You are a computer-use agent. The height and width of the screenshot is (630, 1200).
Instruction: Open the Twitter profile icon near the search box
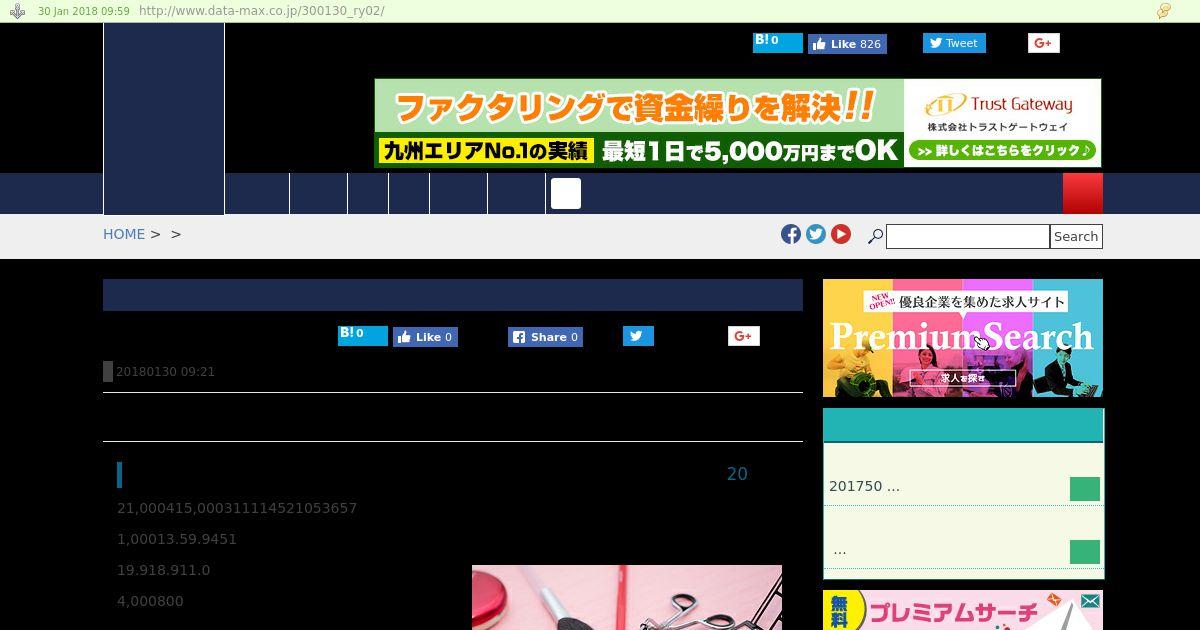point(816,234)
